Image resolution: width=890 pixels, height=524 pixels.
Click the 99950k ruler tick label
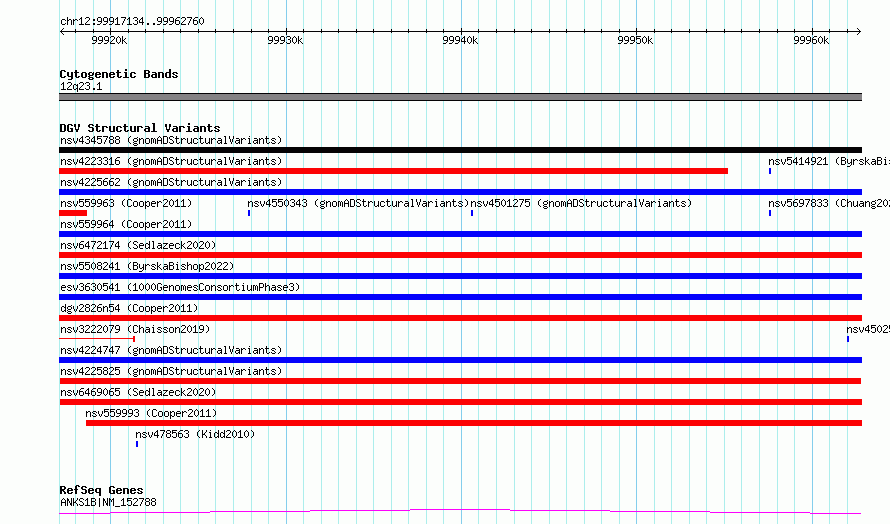point(635,40)
